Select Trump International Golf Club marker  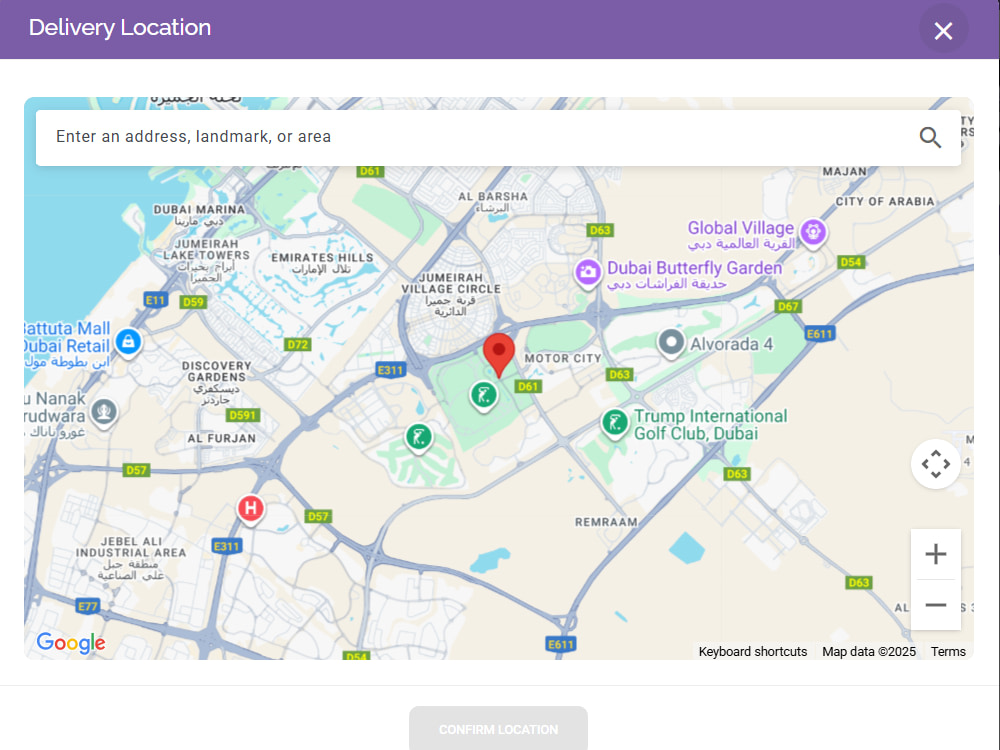click(x=615, y=424)
